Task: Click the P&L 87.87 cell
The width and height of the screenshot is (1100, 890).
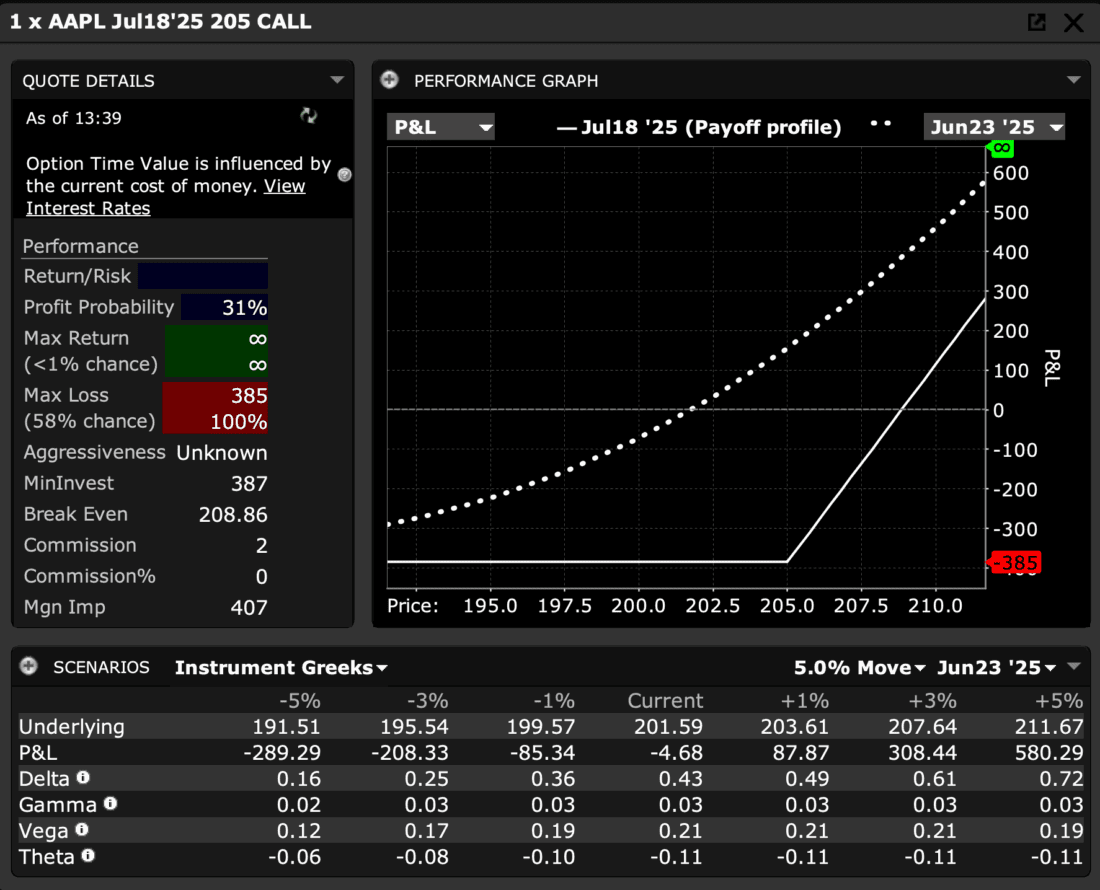Action: 801,753
